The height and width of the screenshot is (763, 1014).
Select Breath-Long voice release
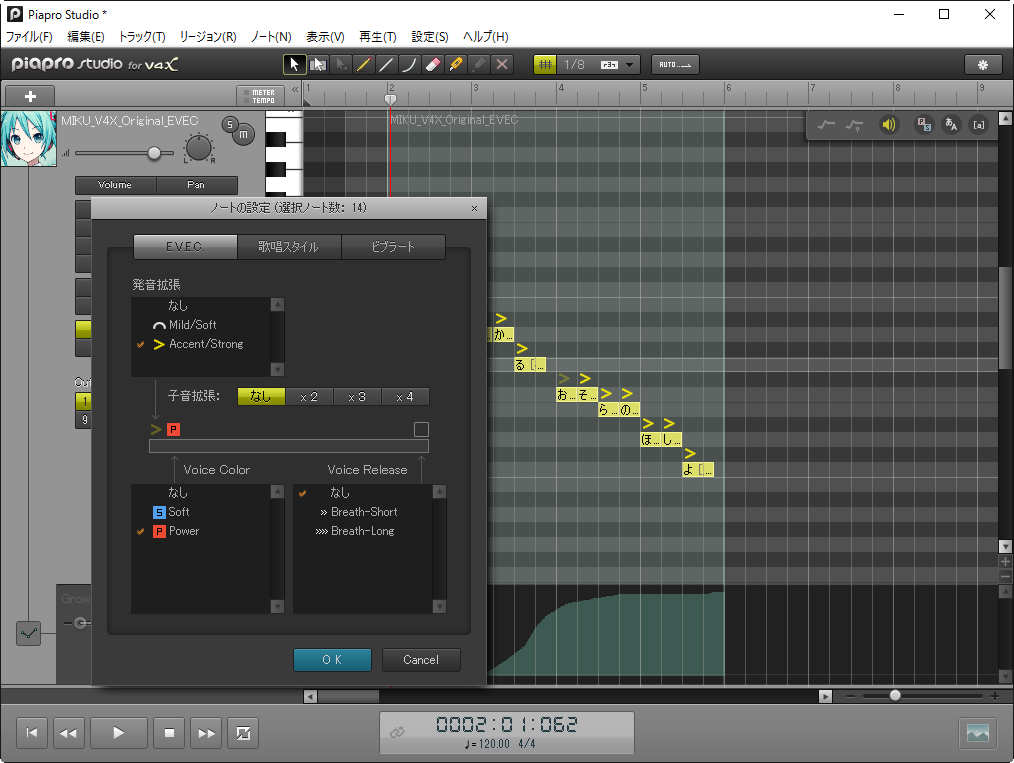coord(363,531)
